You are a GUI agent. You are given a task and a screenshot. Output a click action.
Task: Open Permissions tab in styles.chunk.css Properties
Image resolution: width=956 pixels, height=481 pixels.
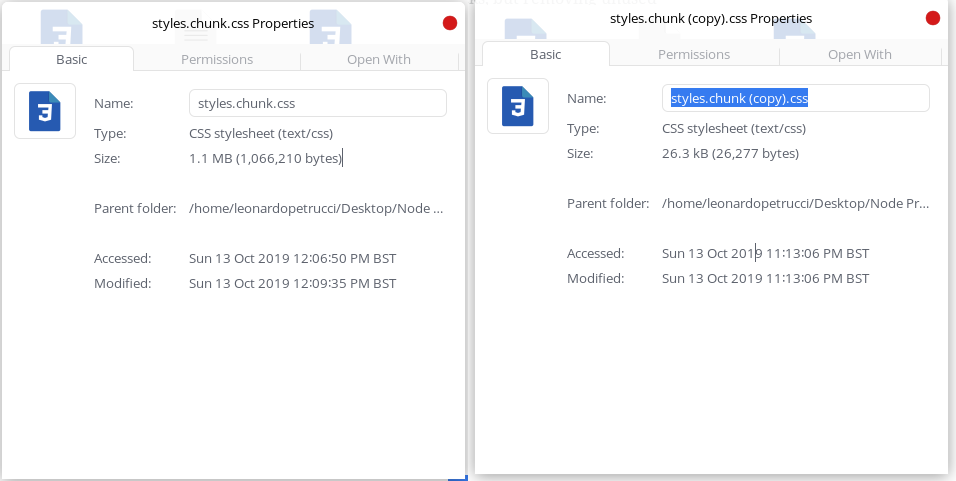coord(217,60)
